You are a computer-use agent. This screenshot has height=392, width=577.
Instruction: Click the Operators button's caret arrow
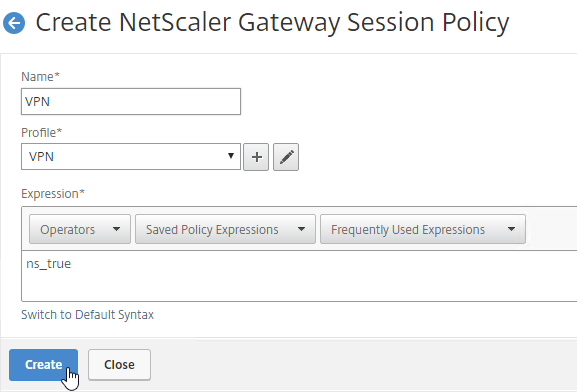pyautogui.click(x=116, y=229)
